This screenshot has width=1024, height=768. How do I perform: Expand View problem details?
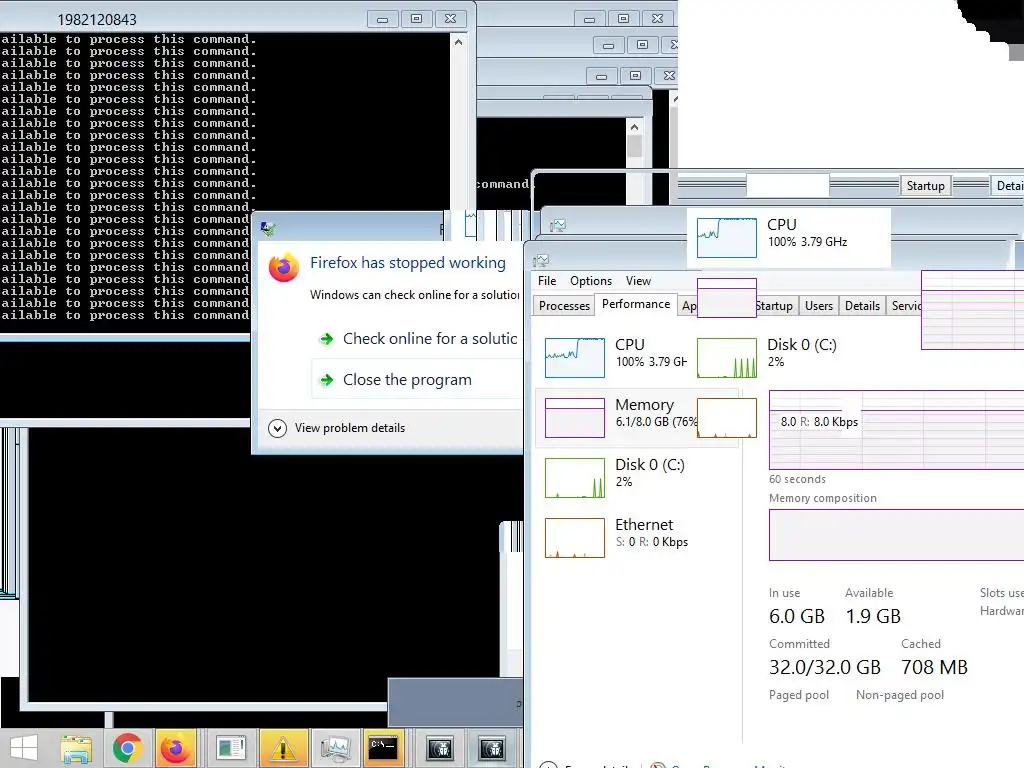[x=337, y=428]
